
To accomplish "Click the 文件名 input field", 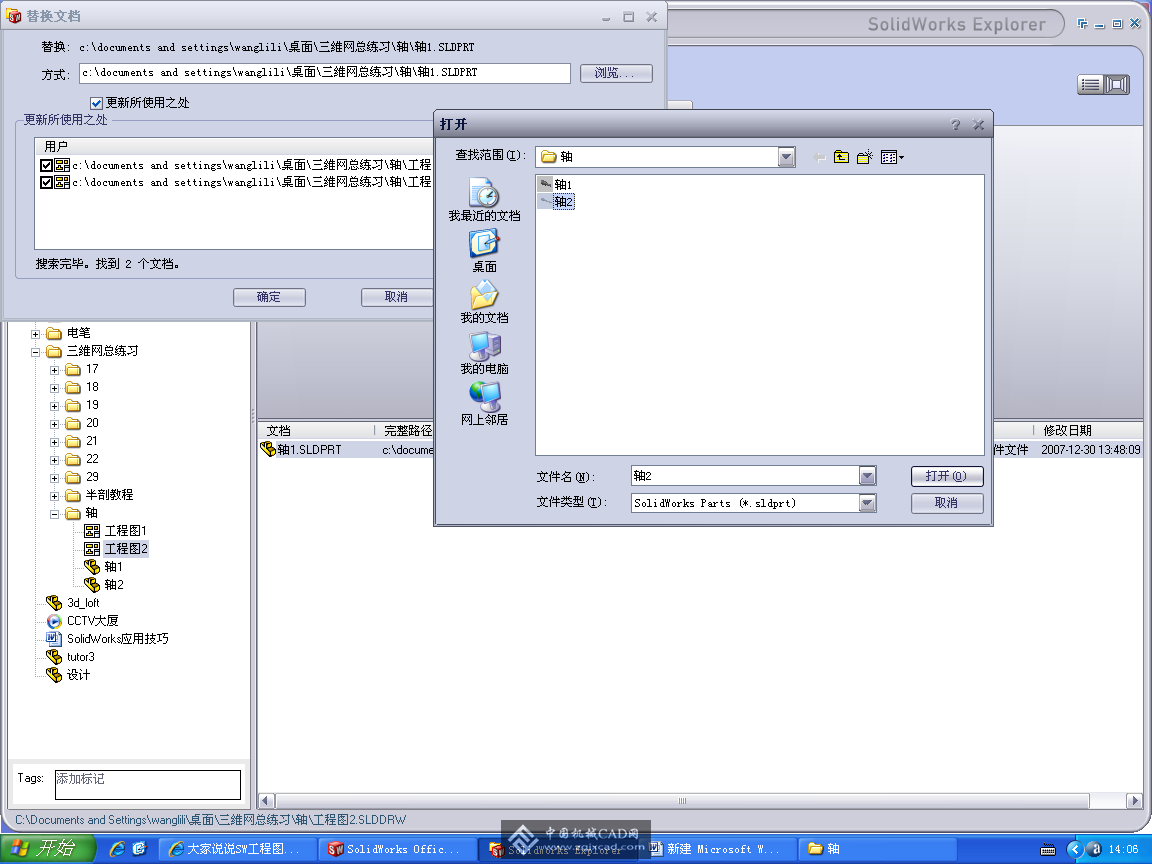I will (x=745, y=476).
